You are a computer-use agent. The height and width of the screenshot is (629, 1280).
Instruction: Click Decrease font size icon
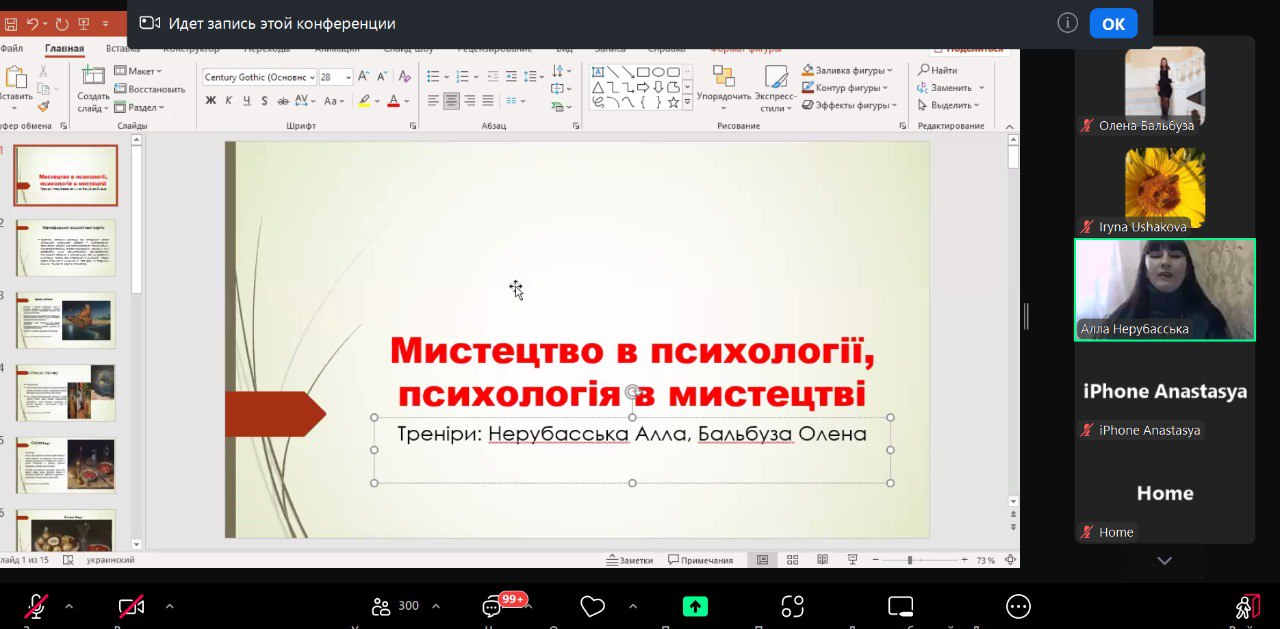[381, 76]
